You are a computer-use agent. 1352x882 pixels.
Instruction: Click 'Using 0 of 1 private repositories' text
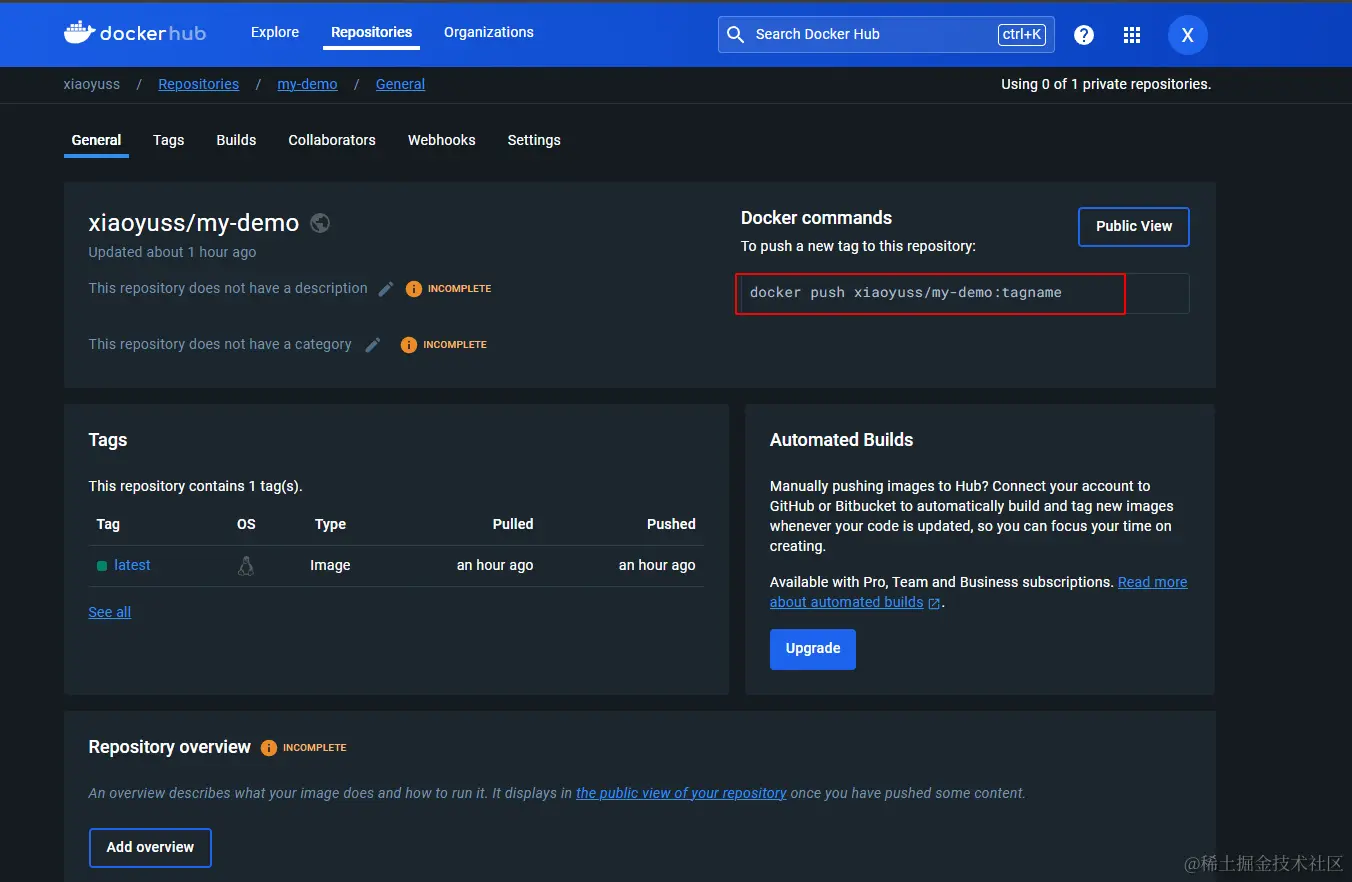click(1106, 85)
